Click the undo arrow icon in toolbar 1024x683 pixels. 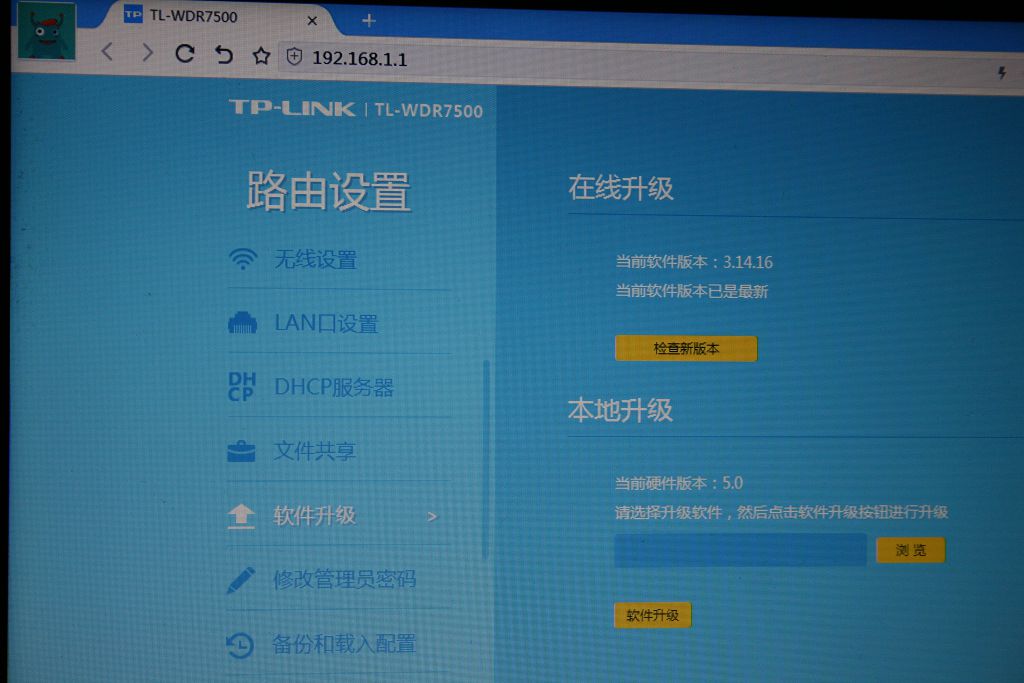coord(223,55)
